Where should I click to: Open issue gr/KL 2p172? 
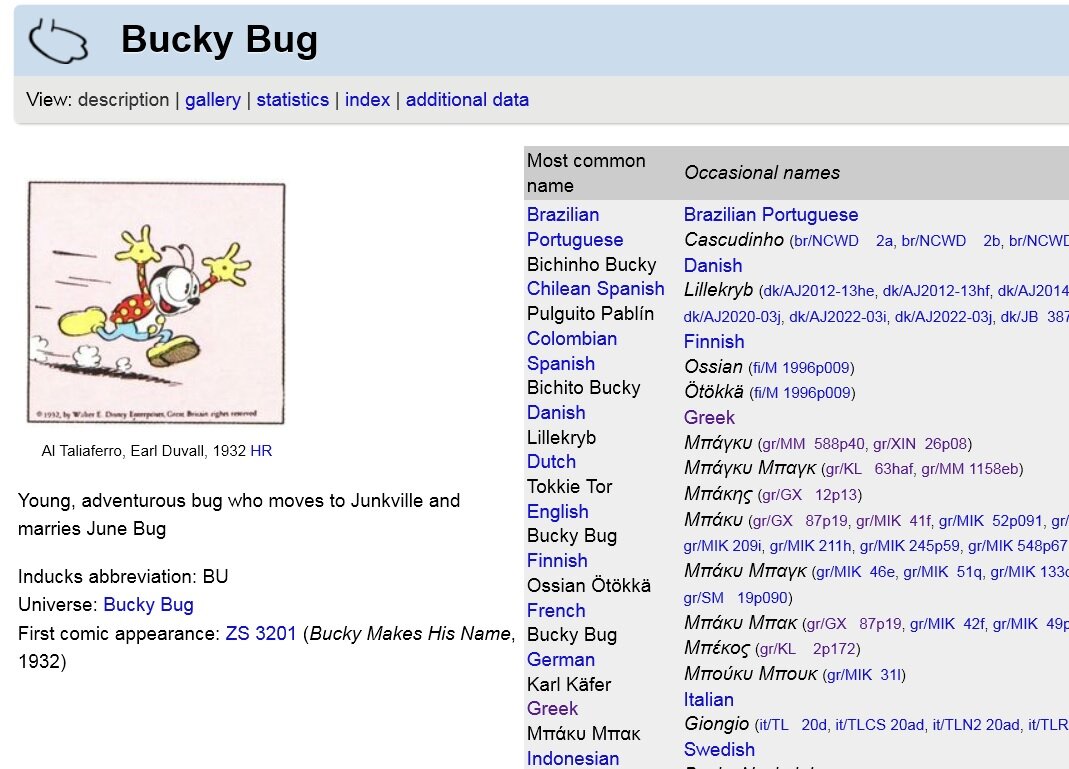(x=807, y=649)
